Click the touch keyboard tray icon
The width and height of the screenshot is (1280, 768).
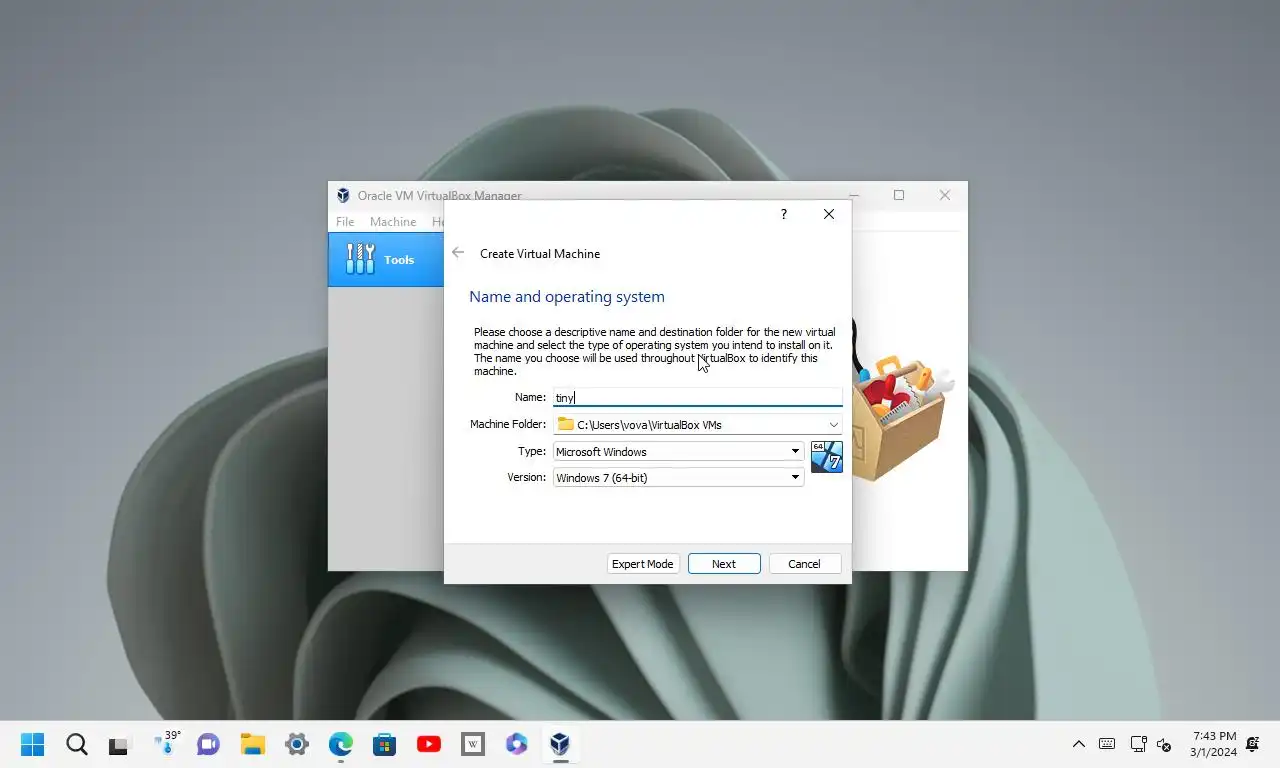(x=1107, y=744)
